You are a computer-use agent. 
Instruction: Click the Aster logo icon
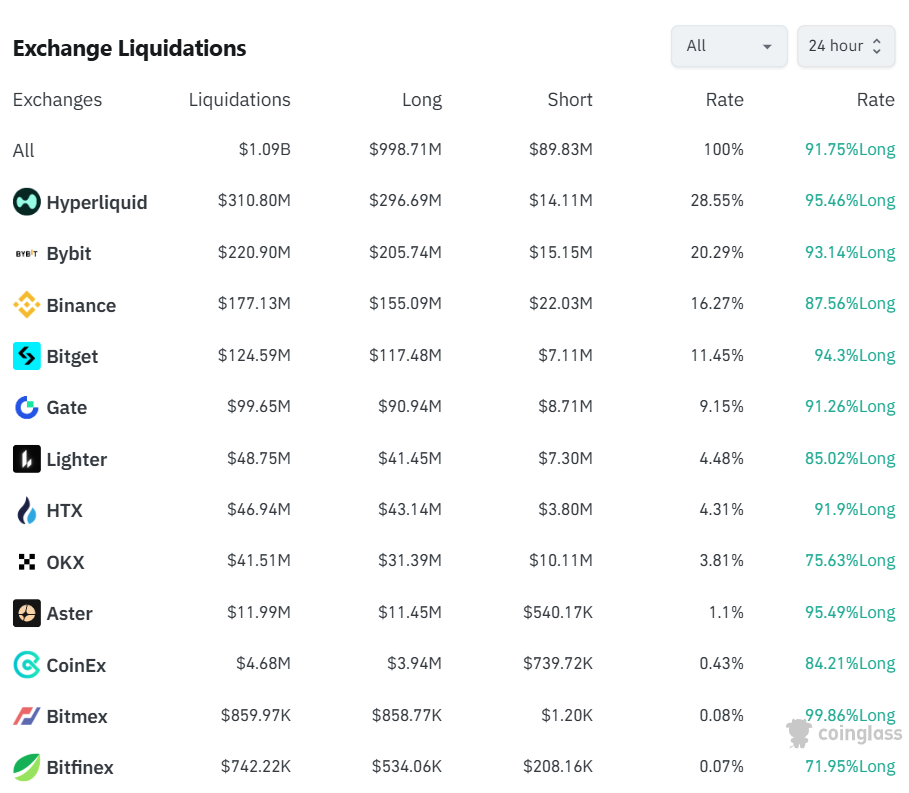27,613
